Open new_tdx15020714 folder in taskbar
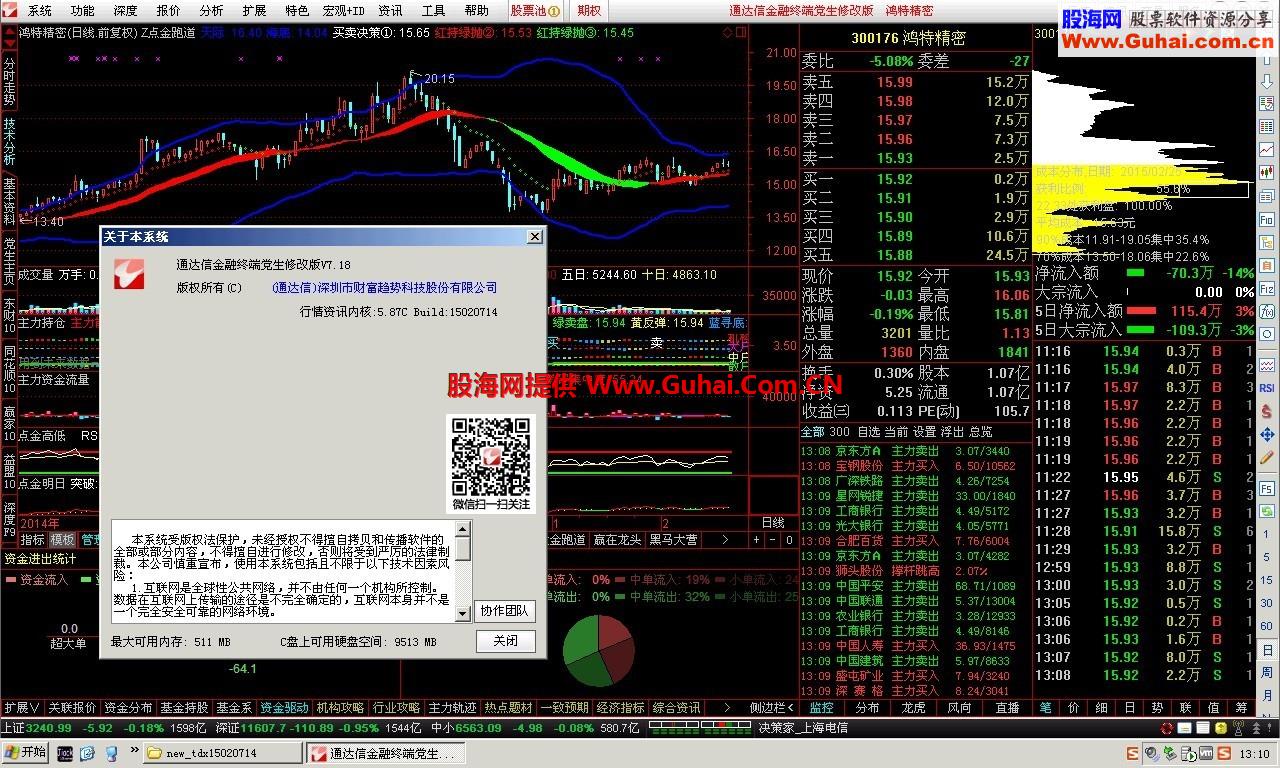 222,753
